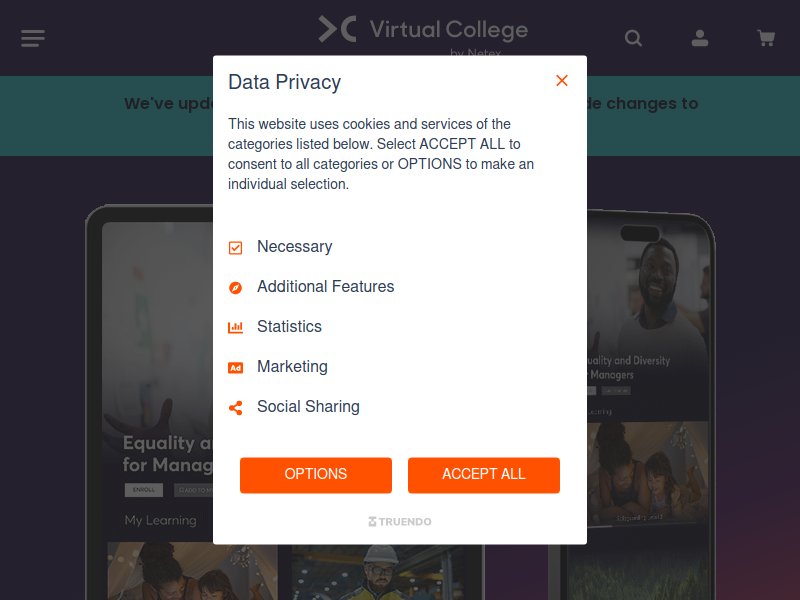Click the Marketing Ad icon
800x600 pixels.
(x=235, y=368)
